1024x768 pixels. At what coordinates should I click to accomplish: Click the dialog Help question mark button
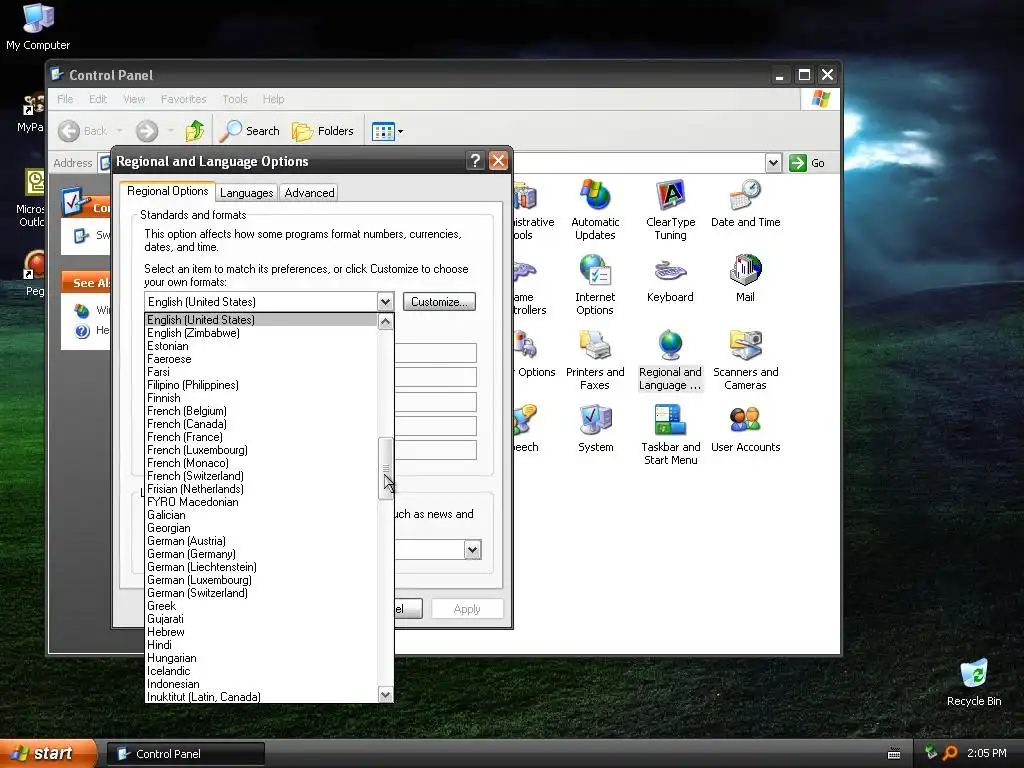pyautogui.click(x=475, y=161)
